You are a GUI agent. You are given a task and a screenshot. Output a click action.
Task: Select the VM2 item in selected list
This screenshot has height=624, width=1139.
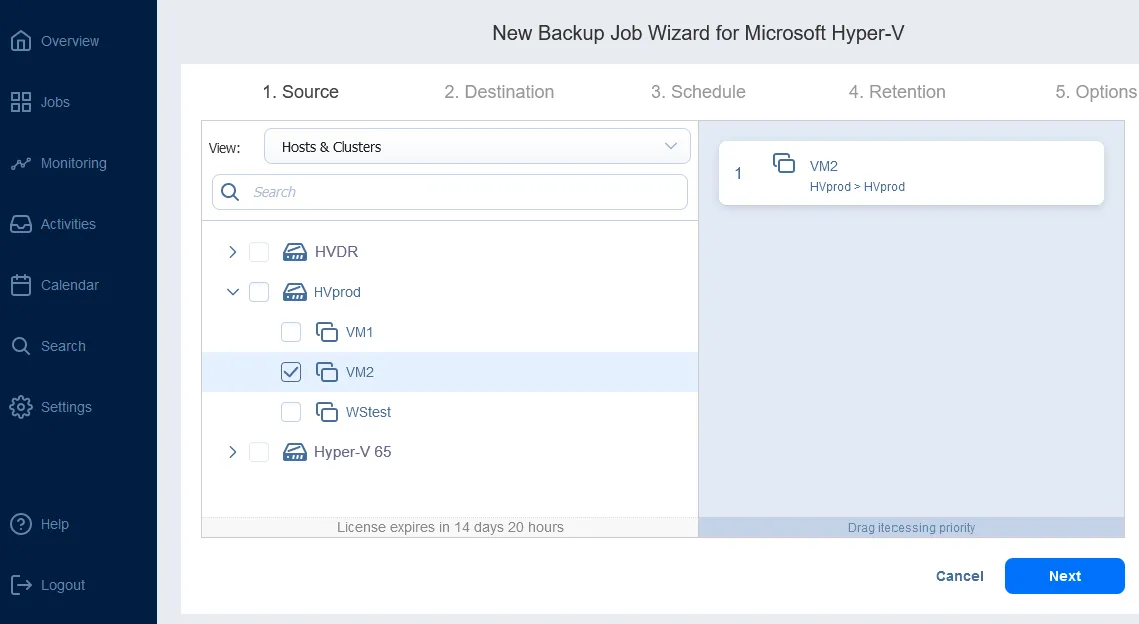point(910,174)
